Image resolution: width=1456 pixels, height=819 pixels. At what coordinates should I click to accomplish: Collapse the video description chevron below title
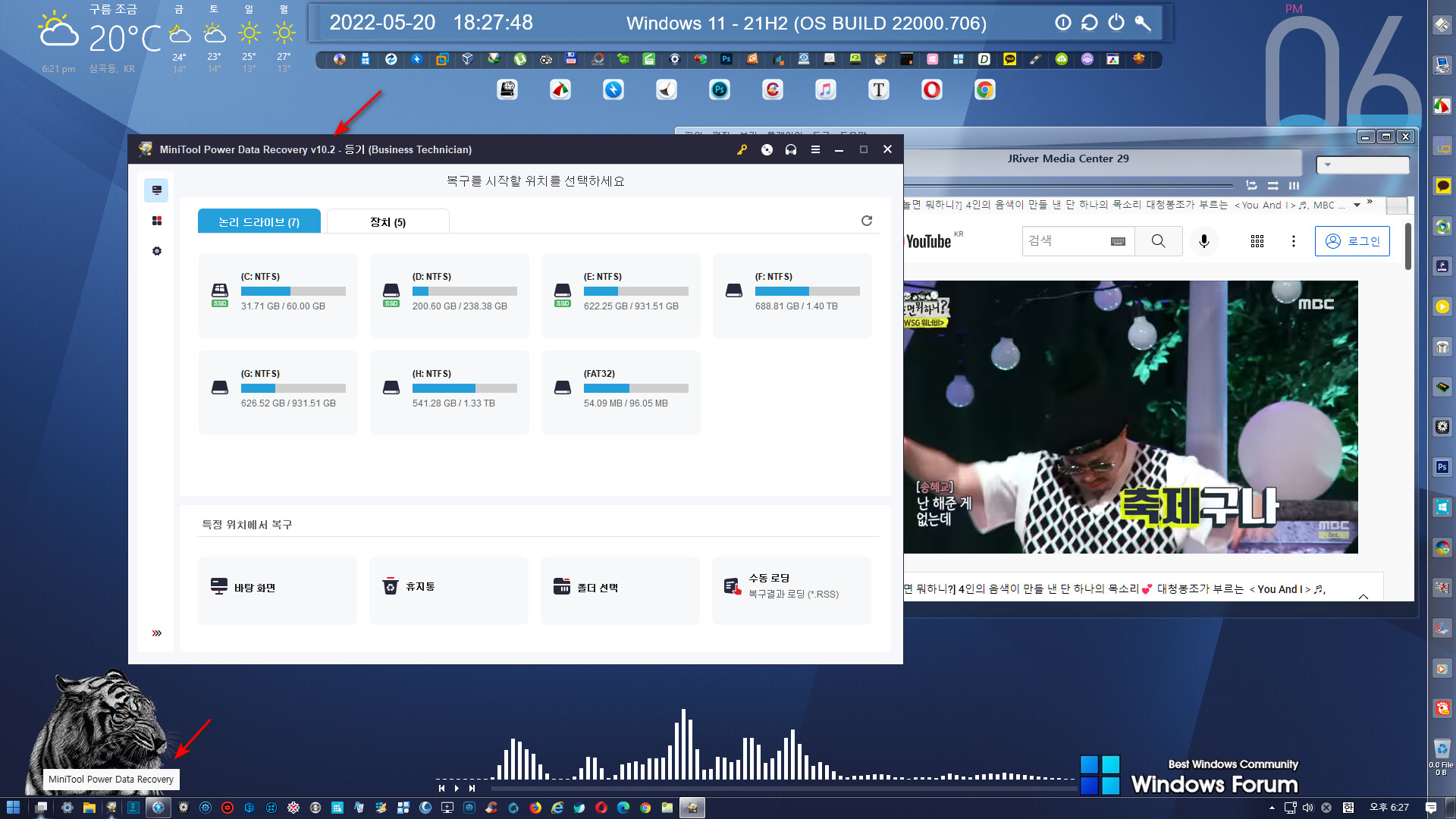1363,596
